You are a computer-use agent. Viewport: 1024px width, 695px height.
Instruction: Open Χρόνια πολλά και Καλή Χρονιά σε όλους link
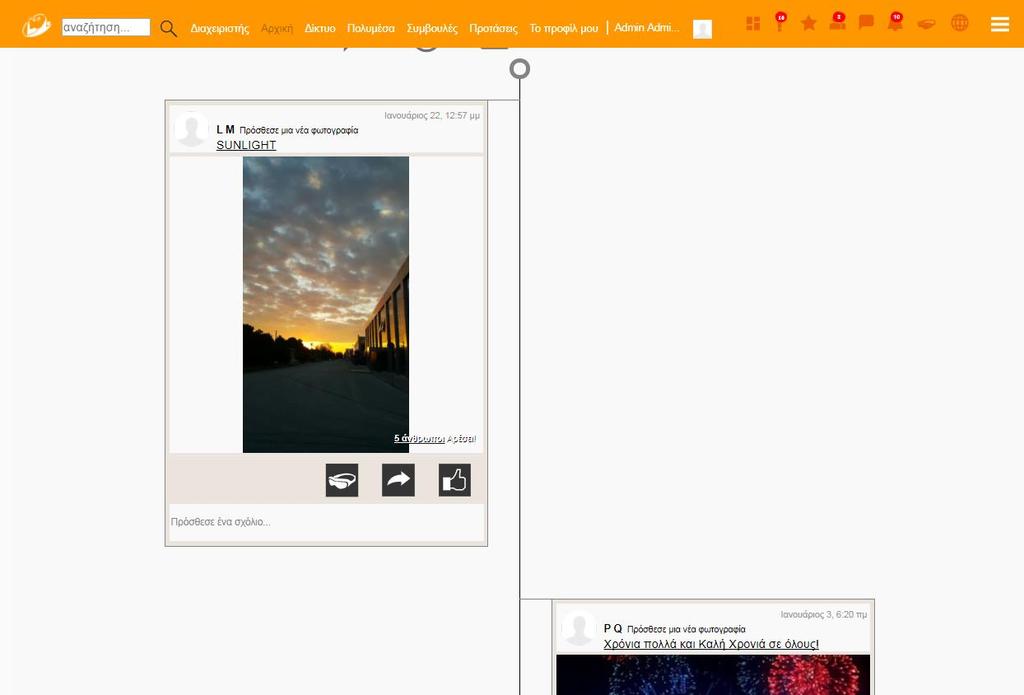pyautogui.click(x=711, y=644)
